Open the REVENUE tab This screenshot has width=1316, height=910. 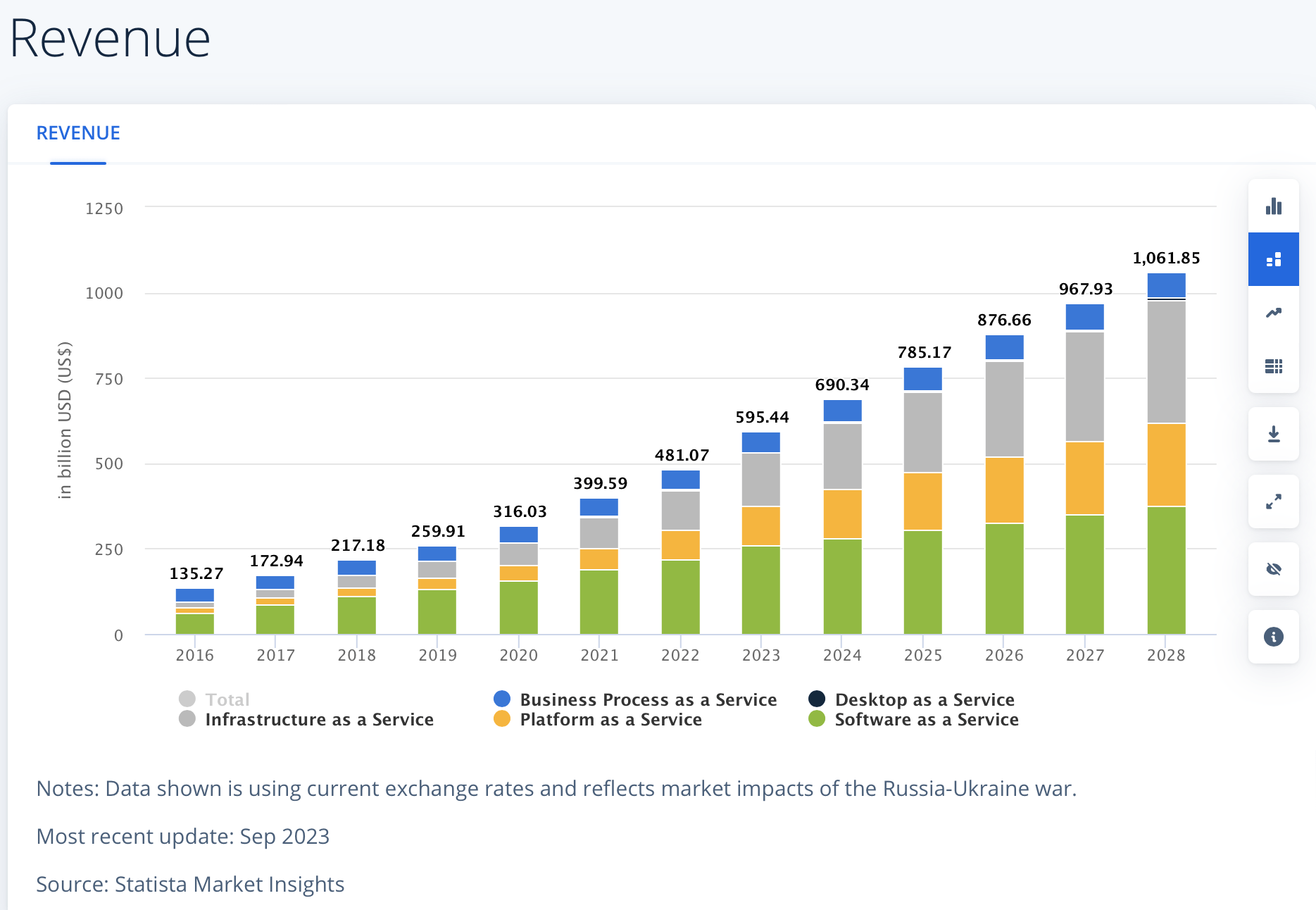78,133
